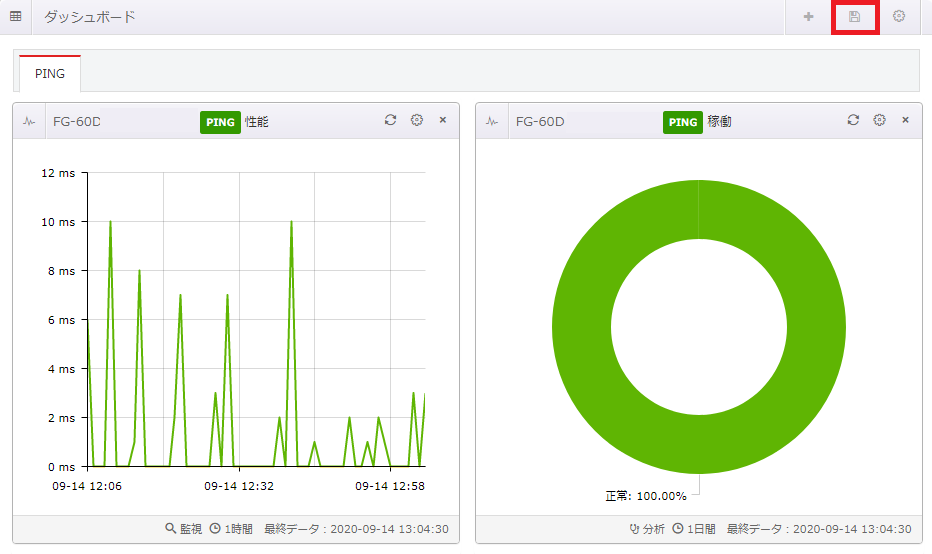Image resolution: width=932 pixels, height=554 pixels.
Task: Click 最終データ timestamp in 稼働 footer
Action: click(x=819, y=528)
